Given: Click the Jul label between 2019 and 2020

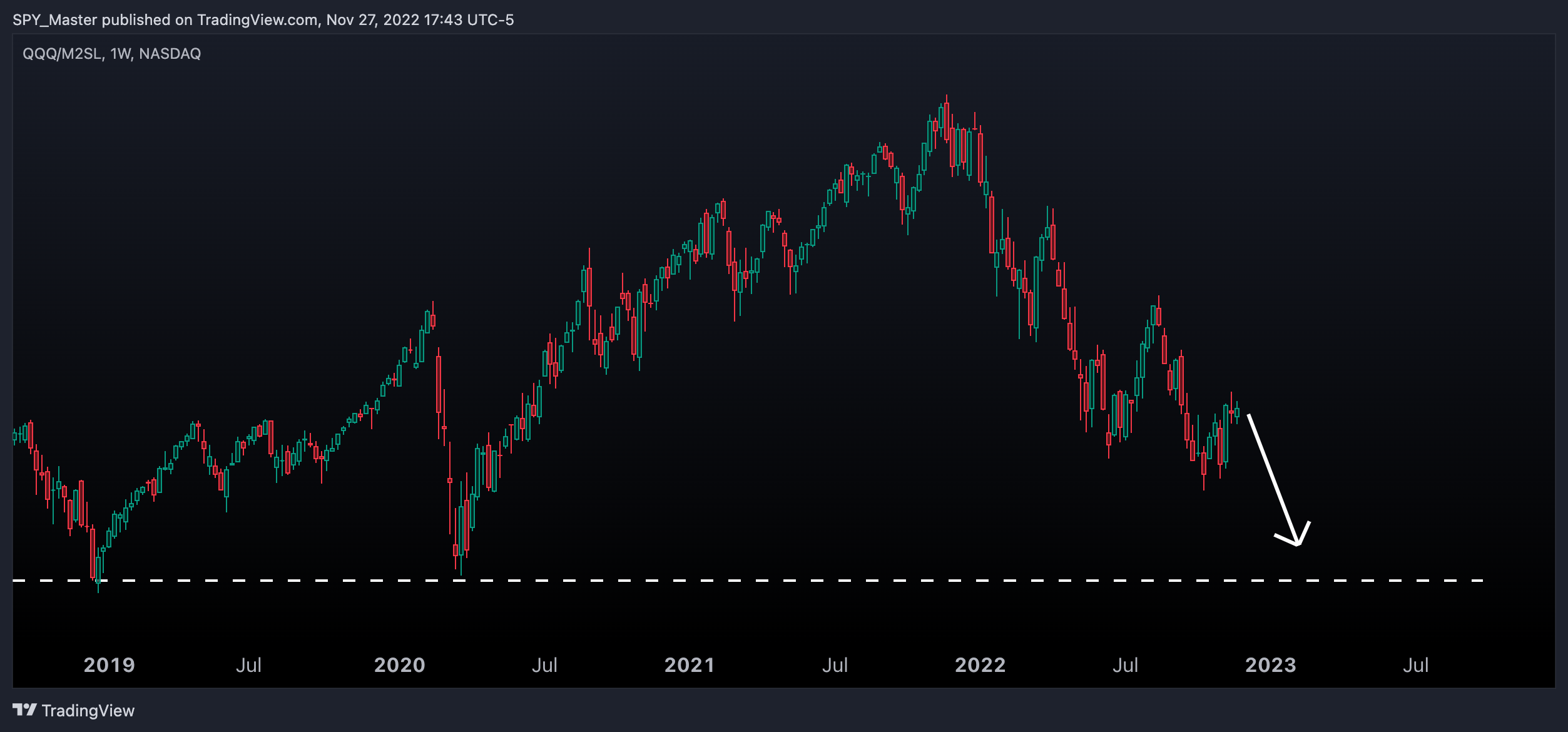Looking at the screenshot, I should click(248, 665).
